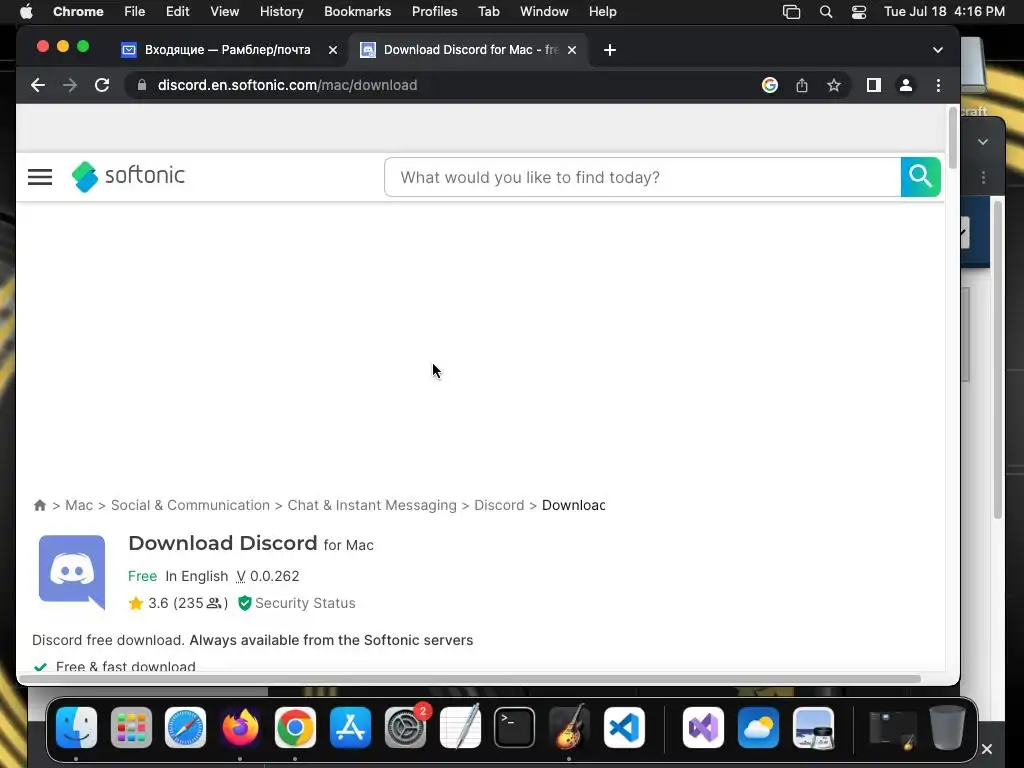1024x768 pixels.
Task: Open Discord breadcrumb link
Action: point(499,505)
